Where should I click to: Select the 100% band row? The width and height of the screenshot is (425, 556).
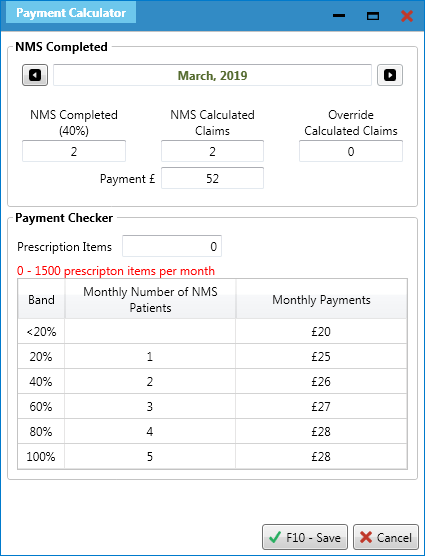pos(212,456)
